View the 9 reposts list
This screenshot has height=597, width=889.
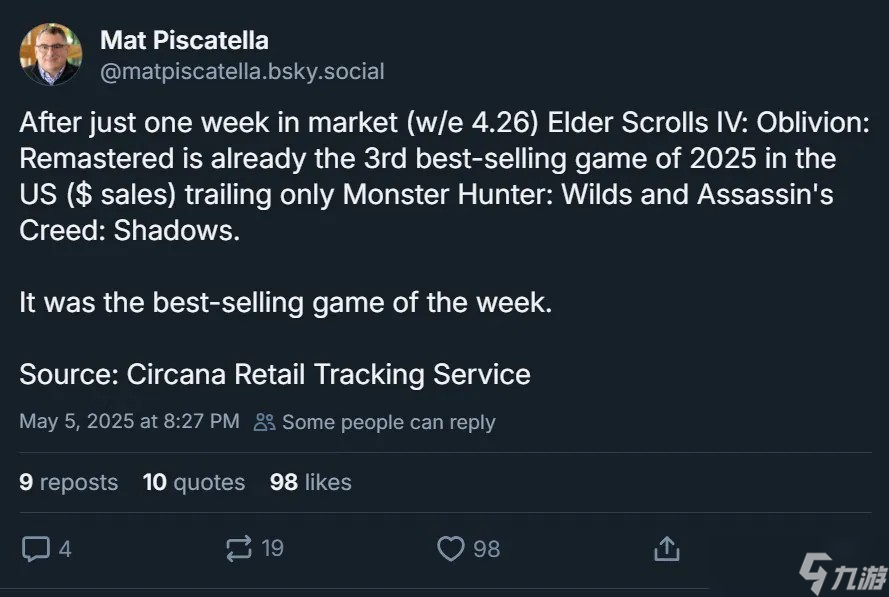click(x=69, y=482)
